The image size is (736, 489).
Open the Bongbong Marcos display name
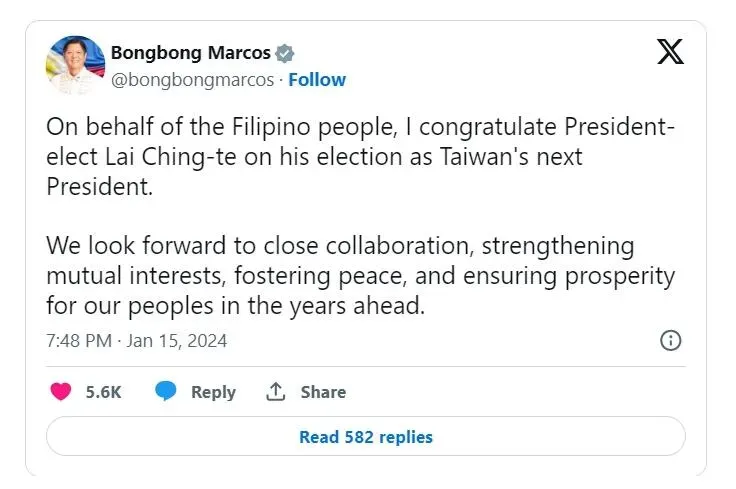point(191,53)
